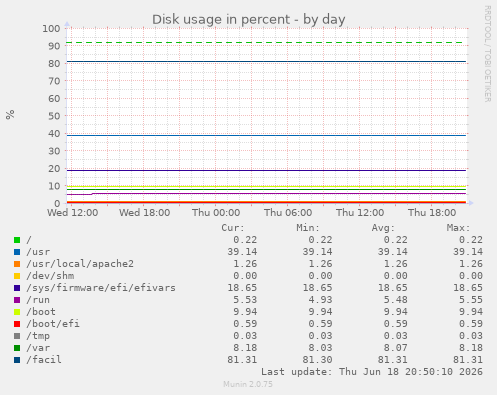This screenshot has width=497, height=395.
Task: Click the '/tmp' legend label
Action: 38,336
